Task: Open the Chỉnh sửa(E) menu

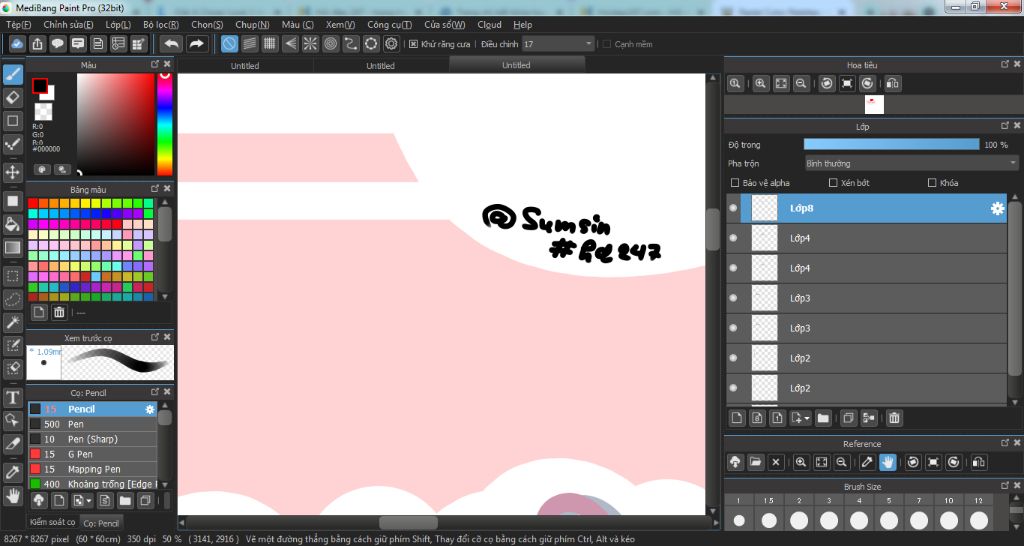Action: [x=68, y=25]
